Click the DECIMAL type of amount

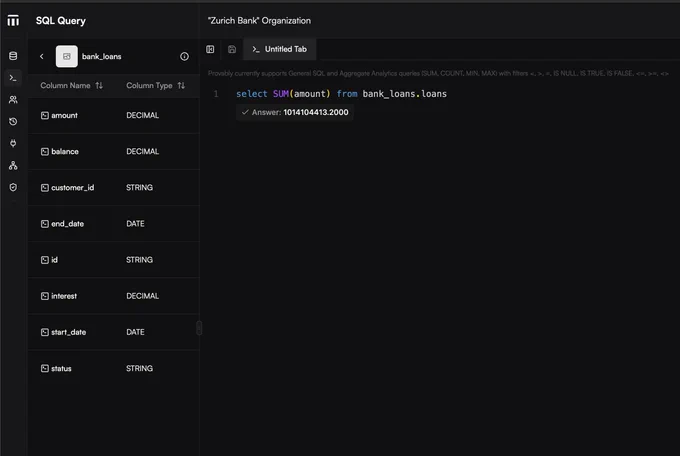tap(143, 115)
